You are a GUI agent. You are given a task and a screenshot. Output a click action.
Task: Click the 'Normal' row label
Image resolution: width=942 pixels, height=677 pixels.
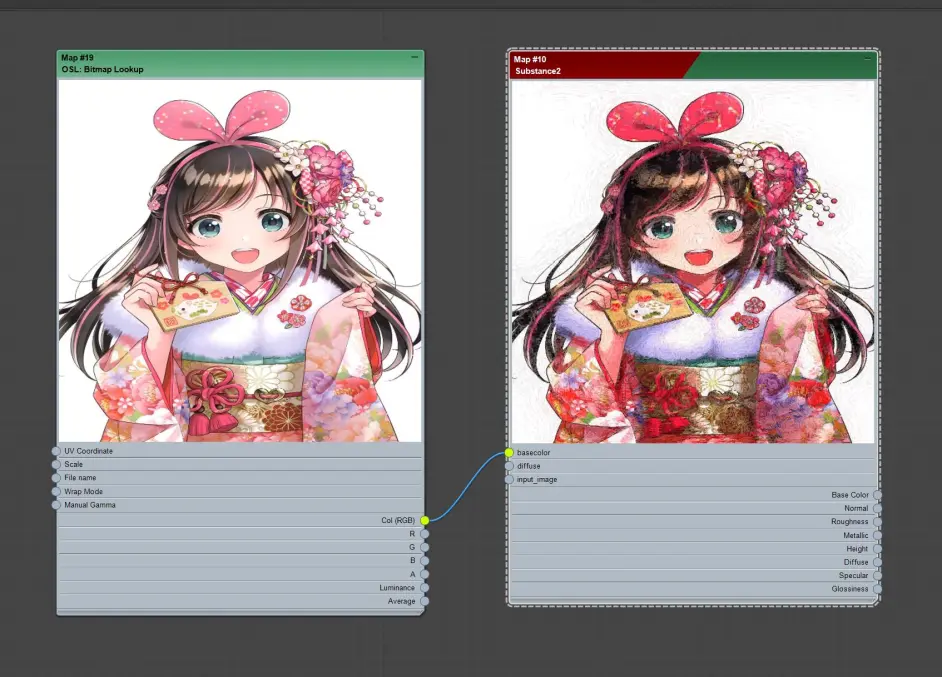856,508
